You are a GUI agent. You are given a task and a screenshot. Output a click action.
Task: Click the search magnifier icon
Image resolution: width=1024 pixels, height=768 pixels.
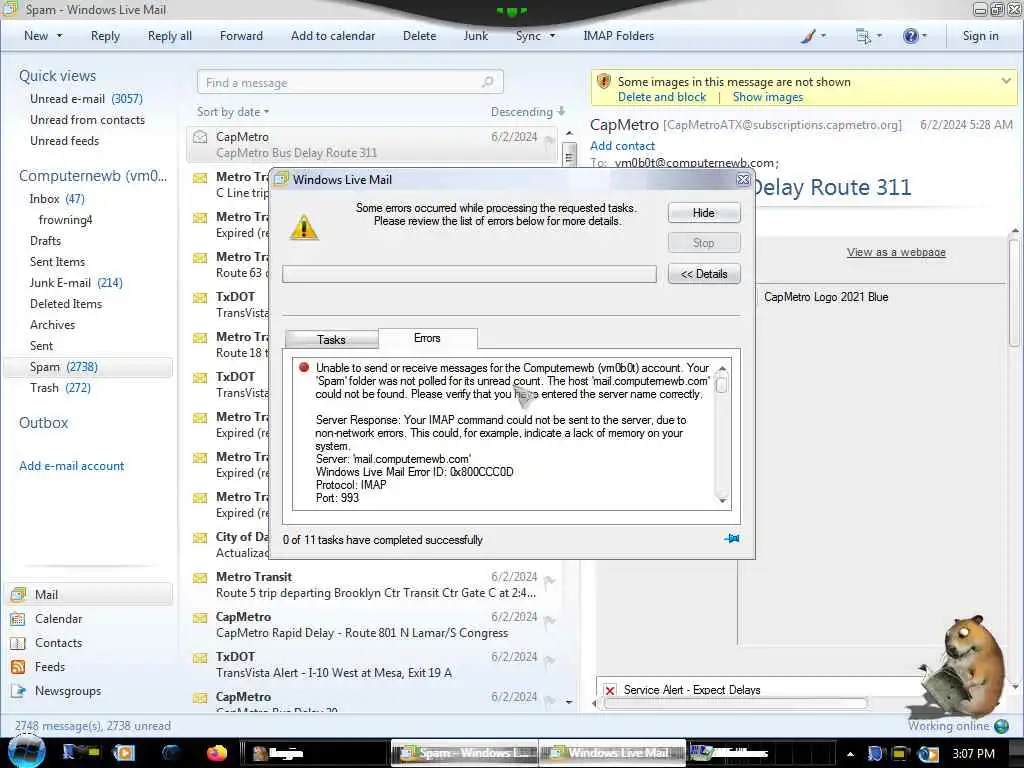(x=487, y=82)
